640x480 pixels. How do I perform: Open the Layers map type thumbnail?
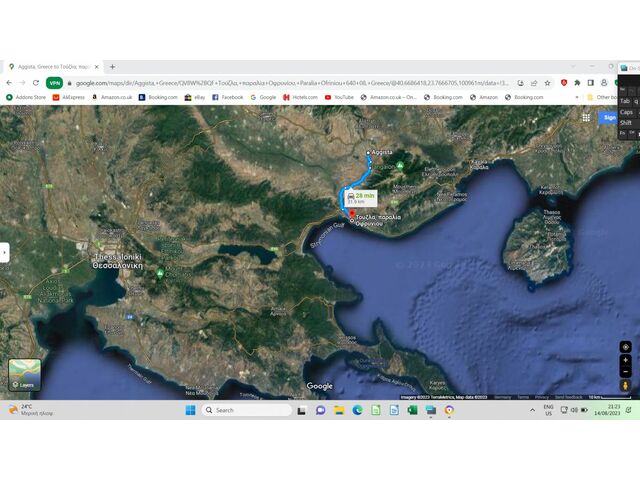click(25, 374)
